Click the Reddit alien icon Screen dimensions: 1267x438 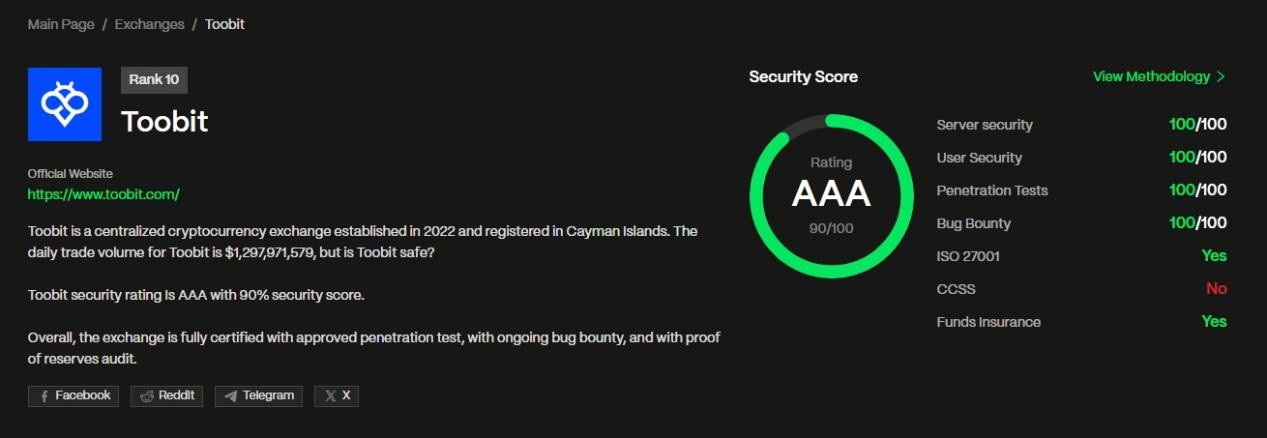click(x=147, y=396)
